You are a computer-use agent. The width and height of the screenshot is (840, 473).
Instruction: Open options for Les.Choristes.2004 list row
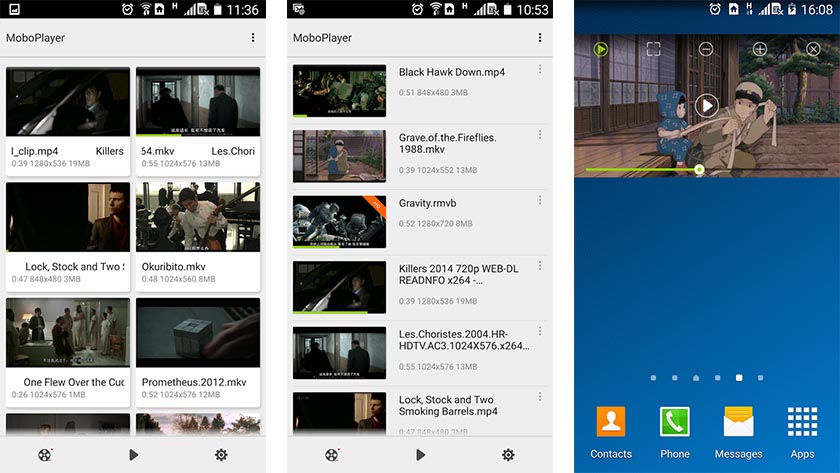click(x=540, y=332)
